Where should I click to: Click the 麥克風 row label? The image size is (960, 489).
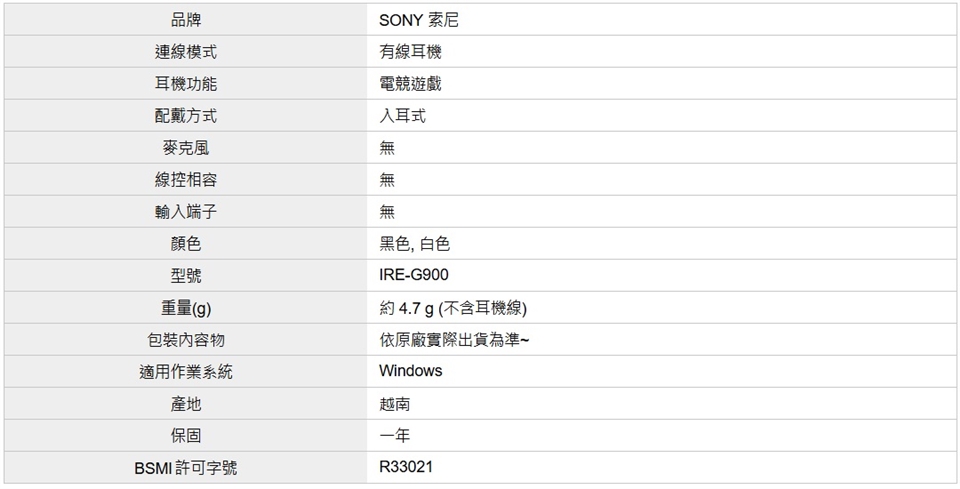(x=186, y=148)
